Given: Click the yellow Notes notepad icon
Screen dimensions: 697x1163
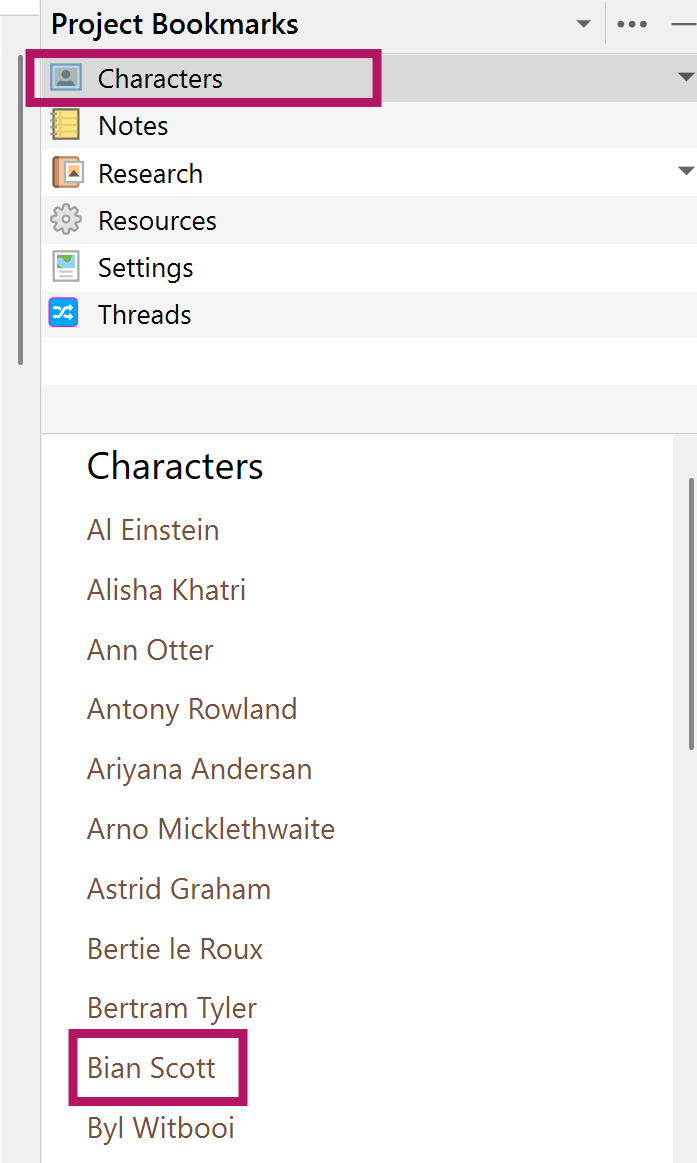Looking at the screenshot, I should pyautogui.click(x=65, y=126).
